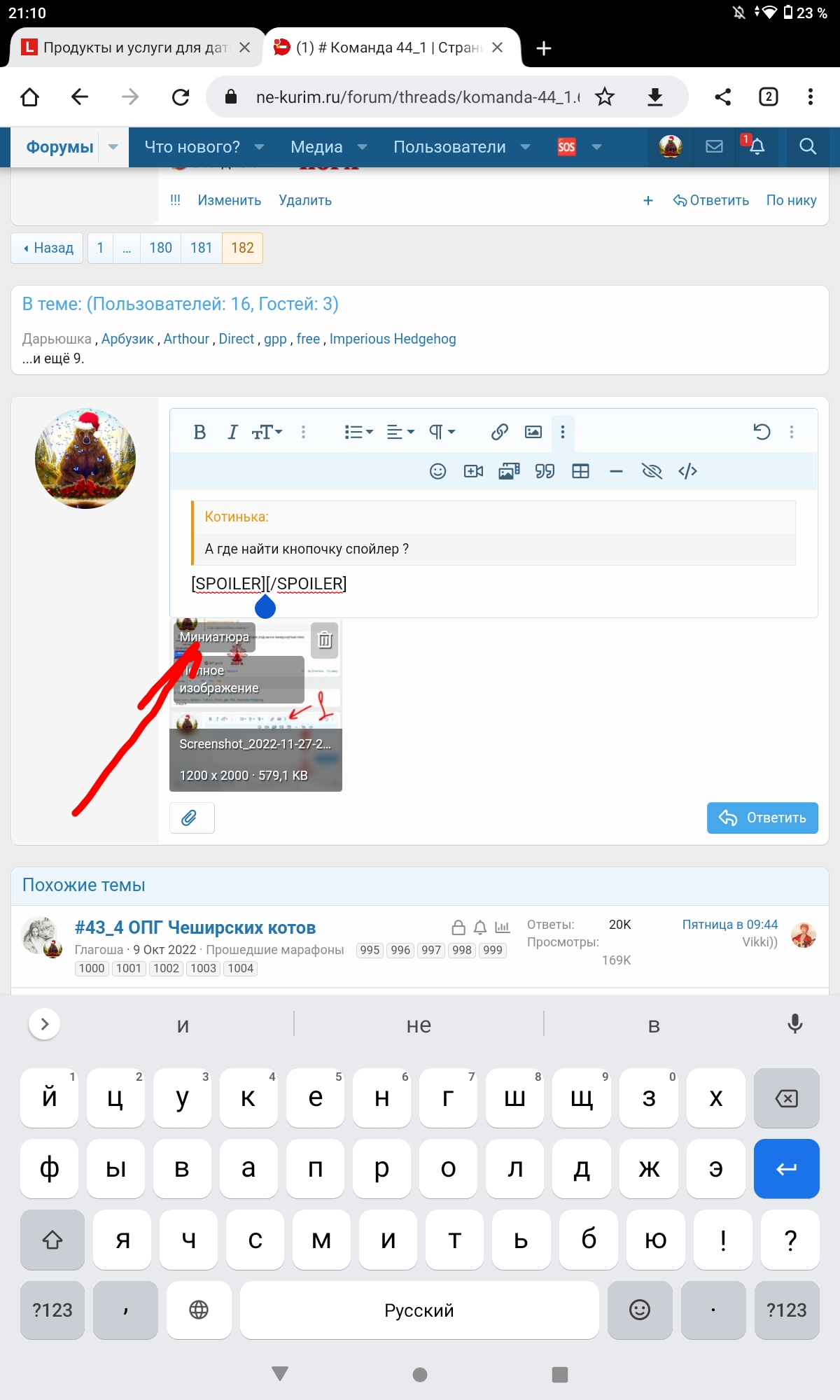This screenshot has width=840, height=1400.
Task: Expand the SOS dropdown arrow
Action: [x=597, y=147]
